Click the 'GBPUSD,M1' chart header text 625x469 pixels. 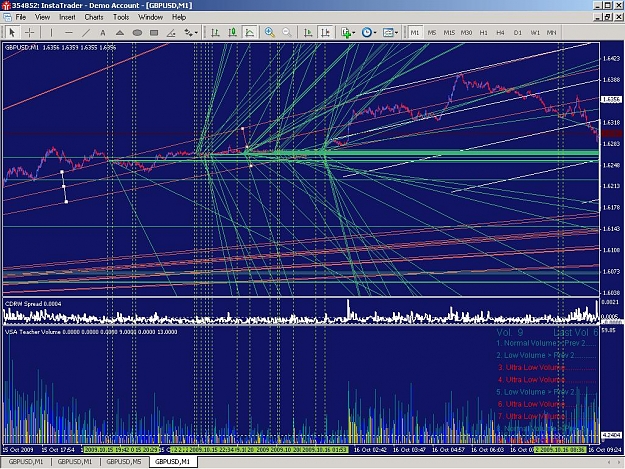click(x=22, y=47)
